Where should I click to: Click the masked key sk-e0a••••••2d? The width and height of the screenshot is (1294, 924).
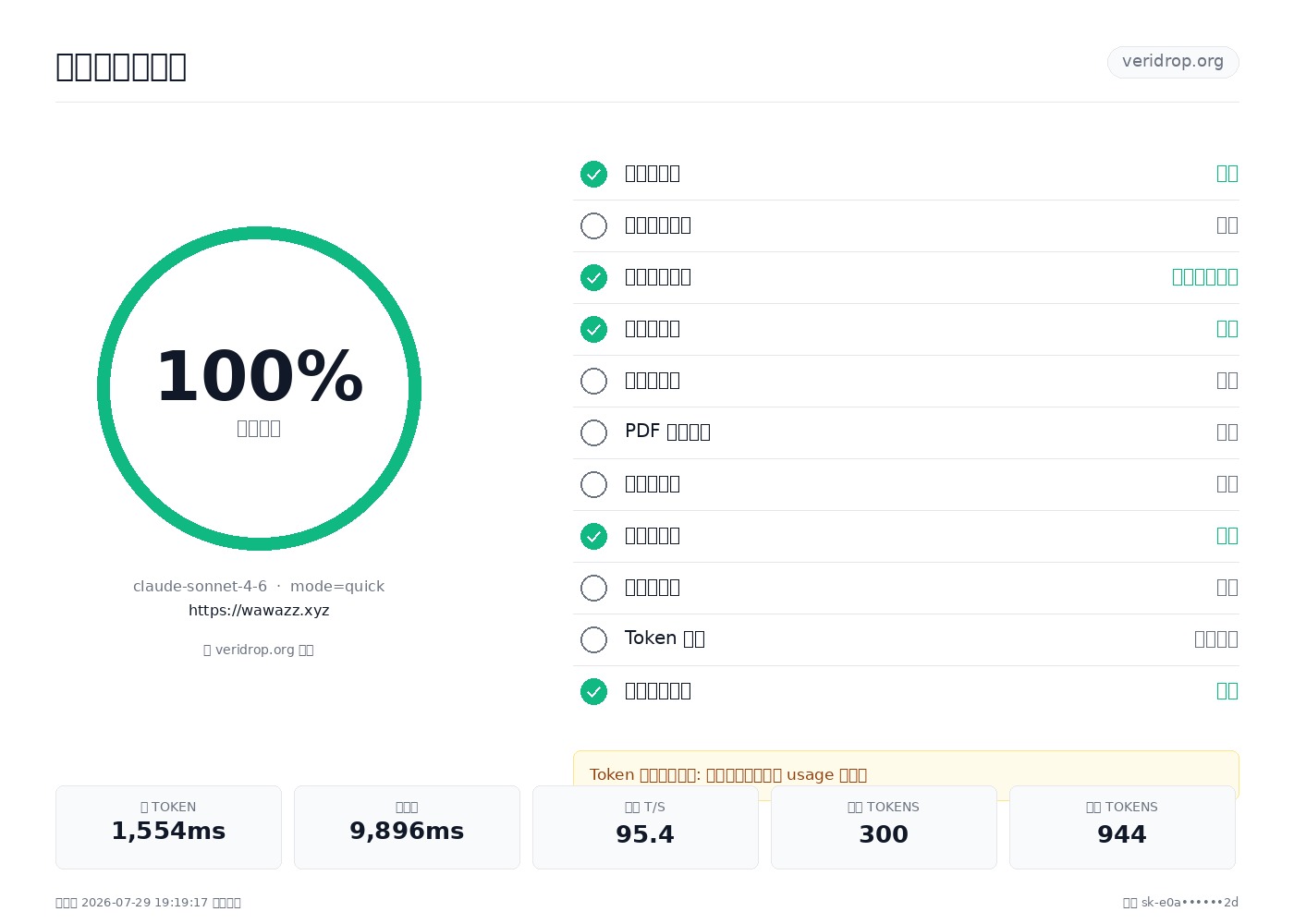(x=1190, y=903)
